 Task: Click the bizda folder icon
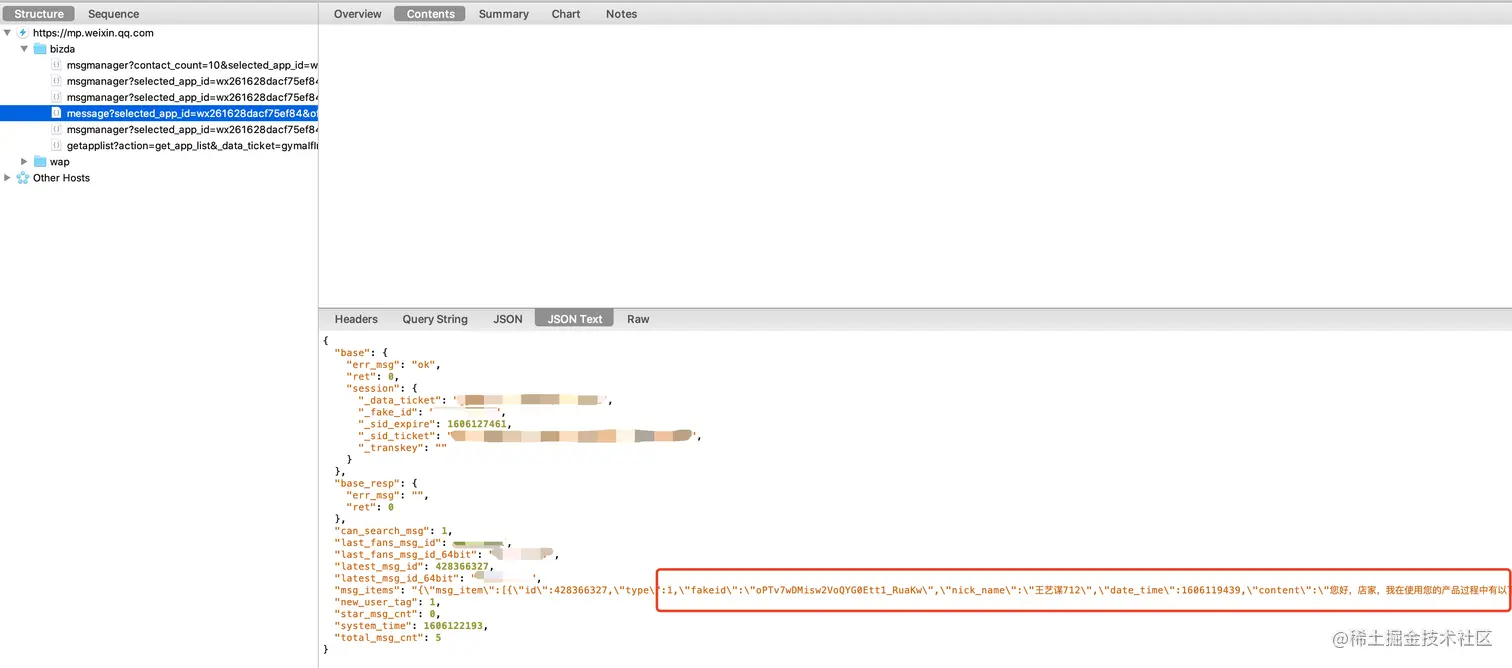[x=40, y=49]
